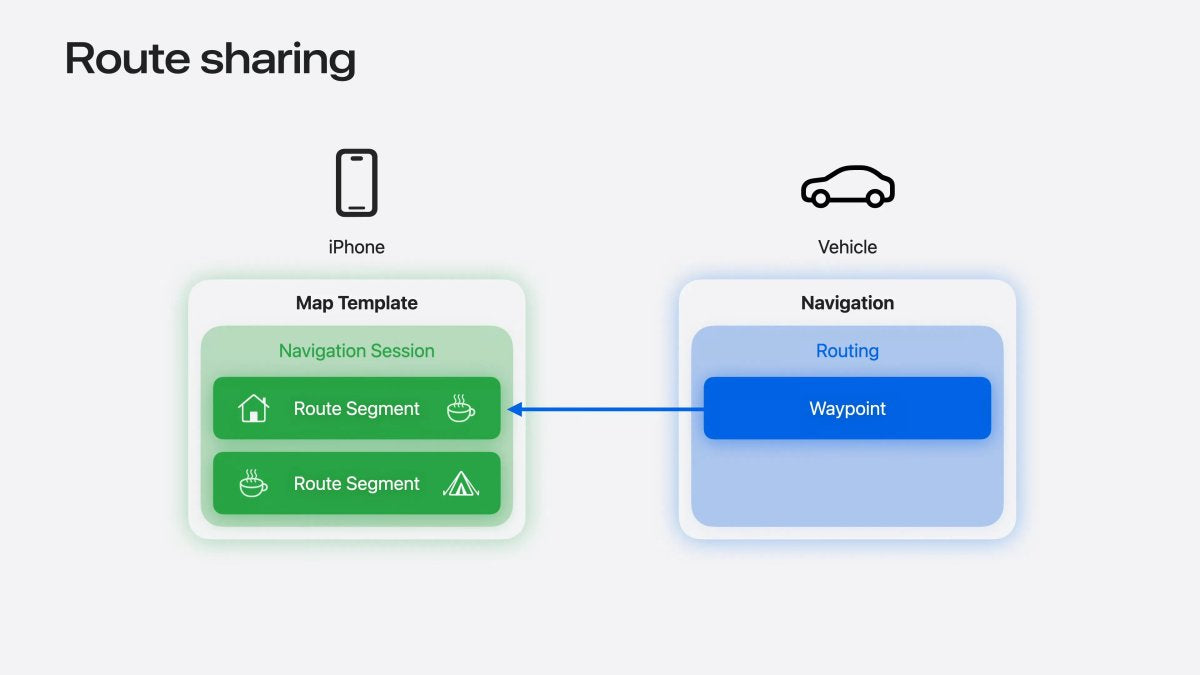This screenshot has height=675, width=1200.
Task: Click the iPhone device icon
Action: point(357,183)
